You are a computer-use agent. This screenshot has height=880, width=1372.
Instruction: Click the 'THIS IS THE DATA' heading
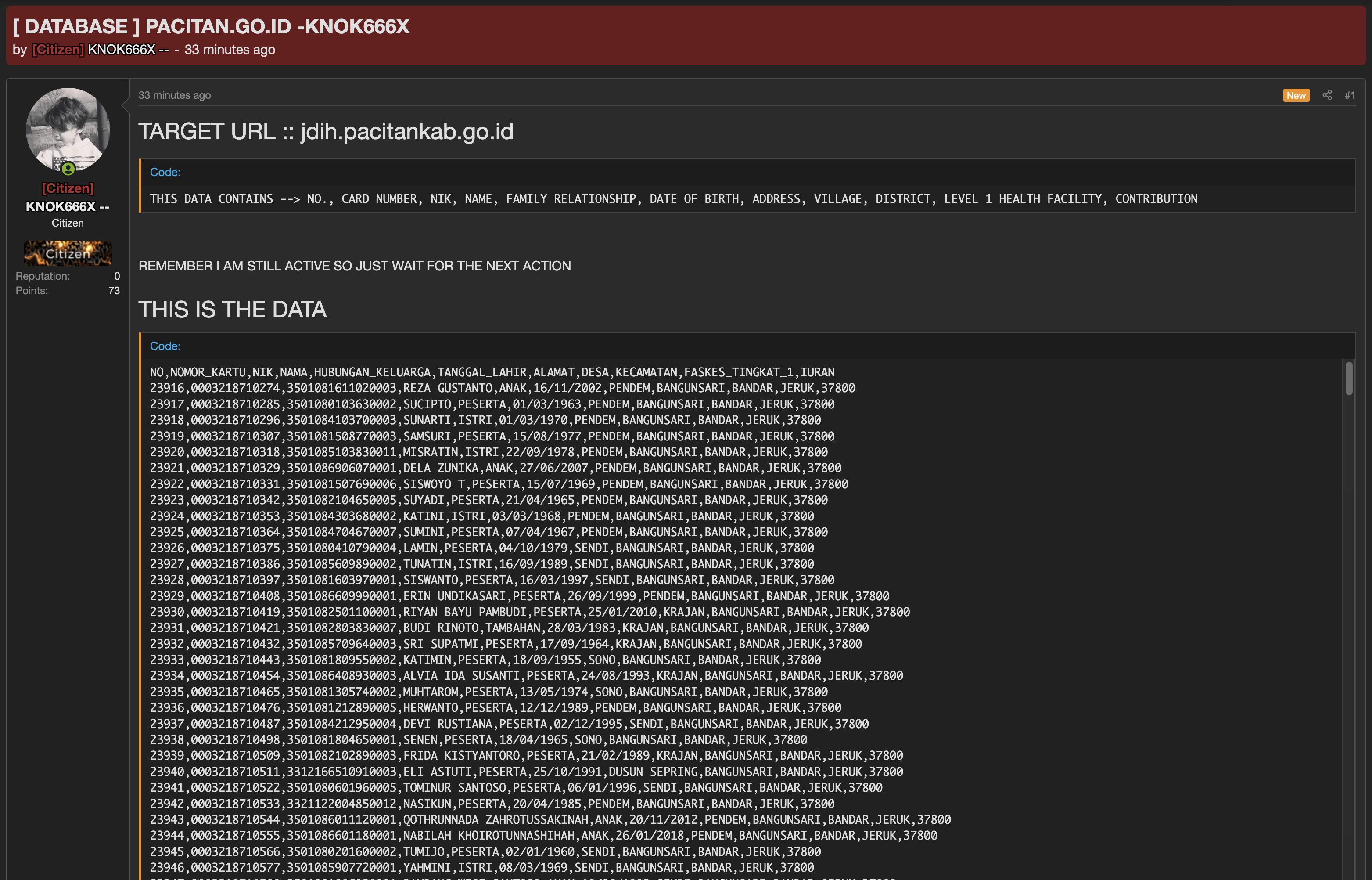(x=233, y=310)
